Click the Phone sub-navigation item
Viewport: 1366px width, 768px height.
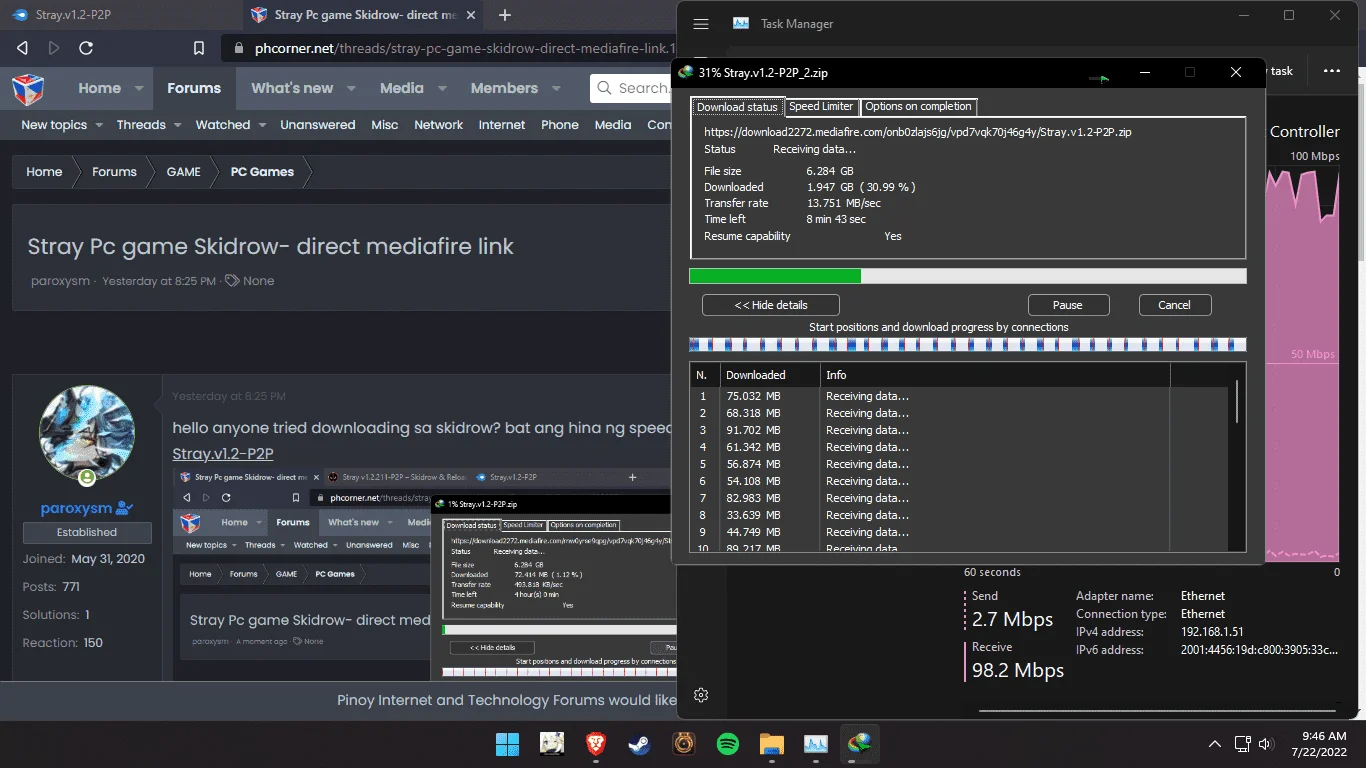point(560,125)
